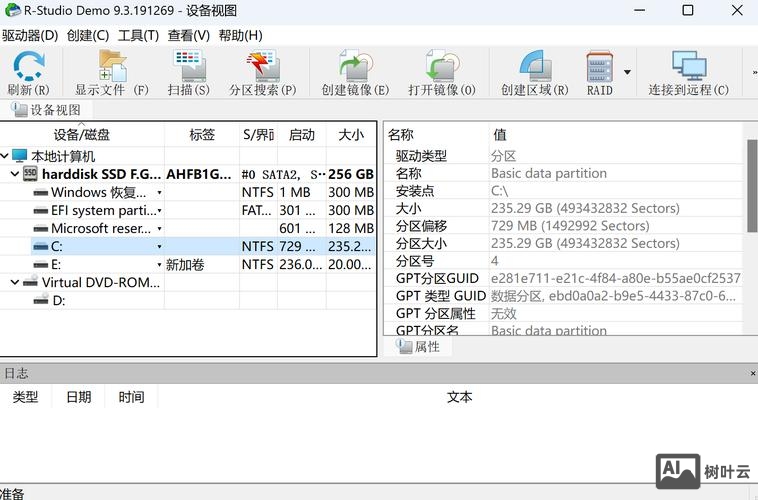Open the 帮助(H) menu
The image size is (758, 500).
pyautogui.click(x=240, y=36)
